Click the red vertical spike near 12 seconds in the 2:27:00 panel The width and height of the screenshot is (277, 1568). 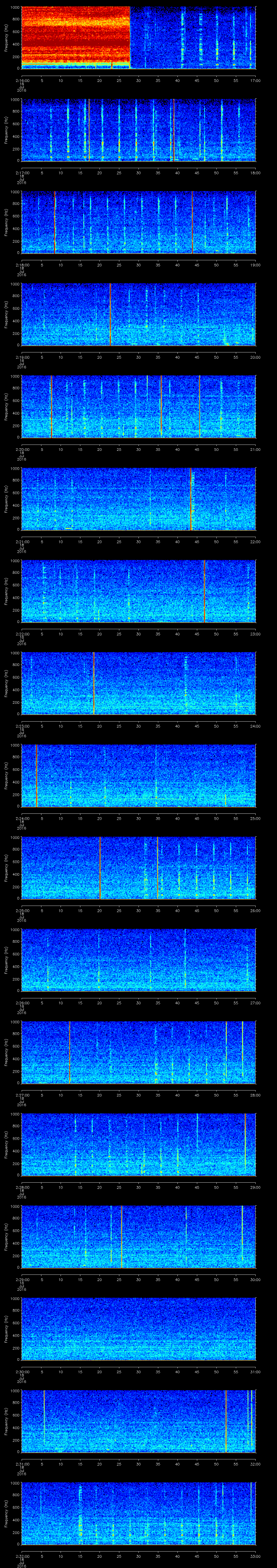pyautogui.click(x=70, y=1052)
